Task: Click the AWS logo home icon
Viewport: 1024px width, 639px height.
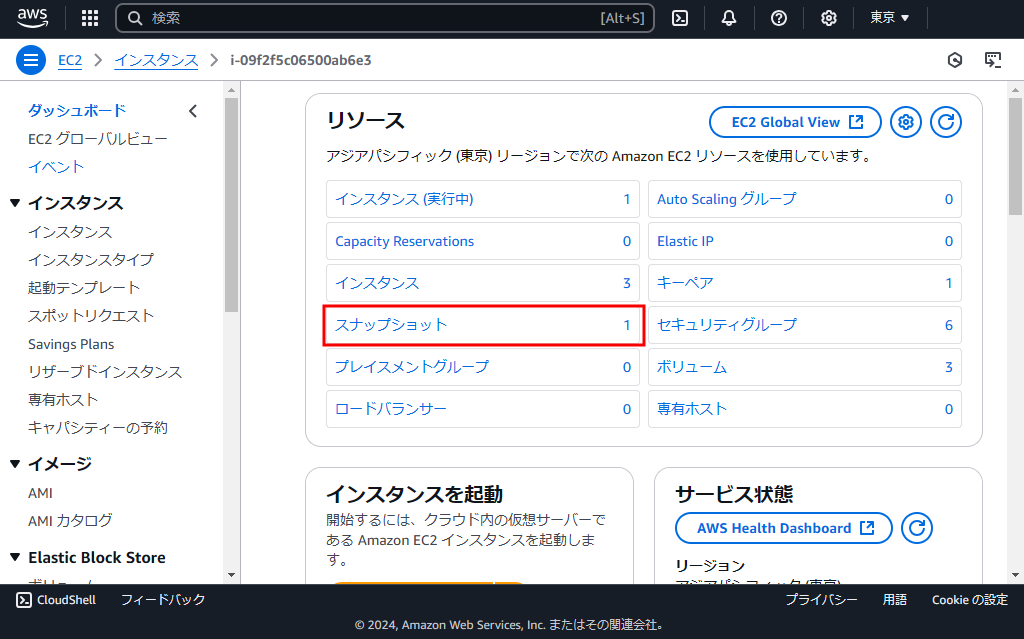Action: (32, 18)
